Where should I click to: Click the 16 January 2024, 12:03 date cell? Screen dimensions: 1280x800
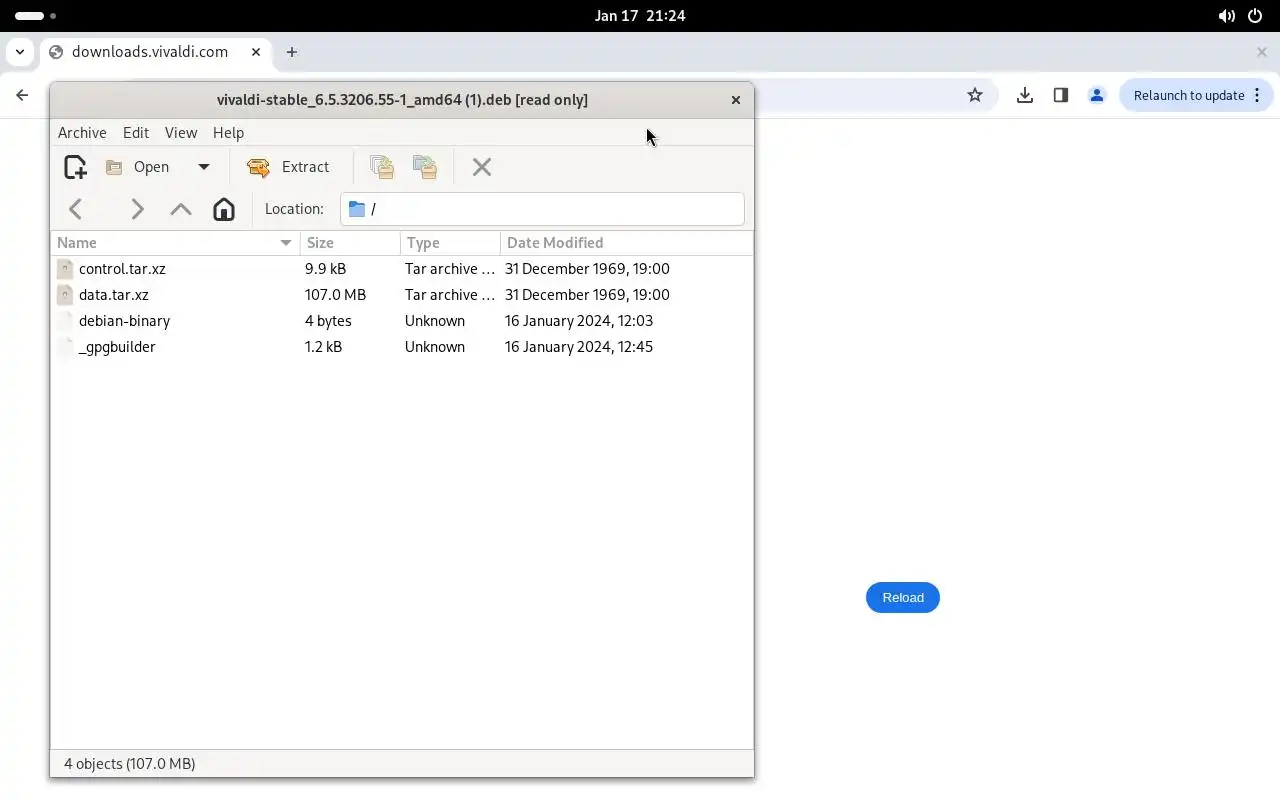pos(579,321)
